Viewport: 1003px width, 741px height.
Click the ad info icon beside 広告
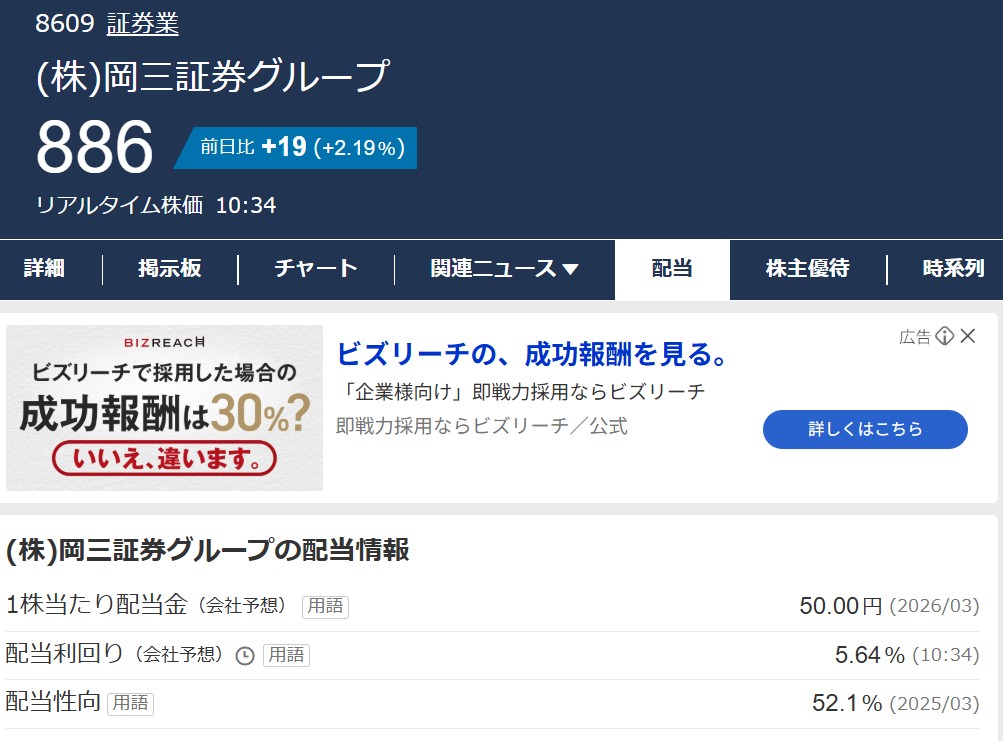[x=944, y=336]
